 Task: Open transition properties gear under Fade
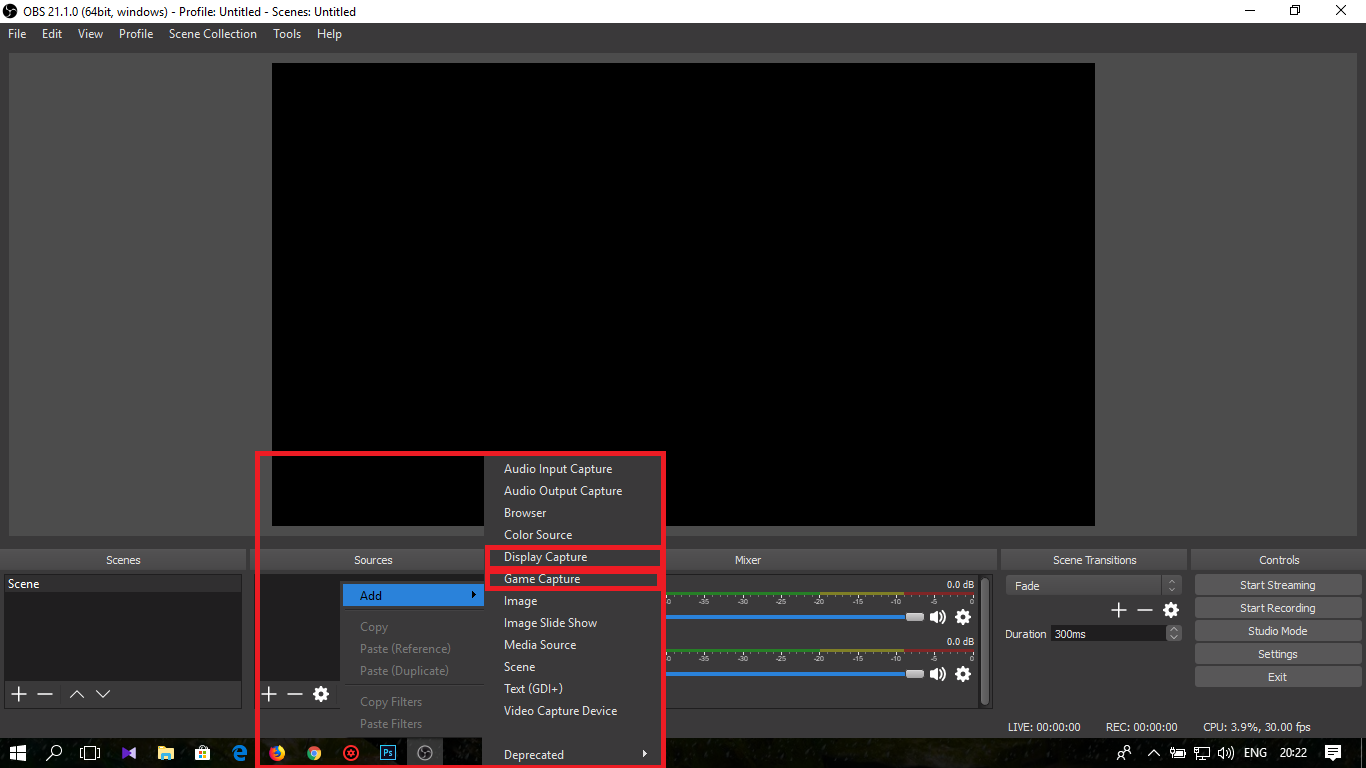point(1171,610)
